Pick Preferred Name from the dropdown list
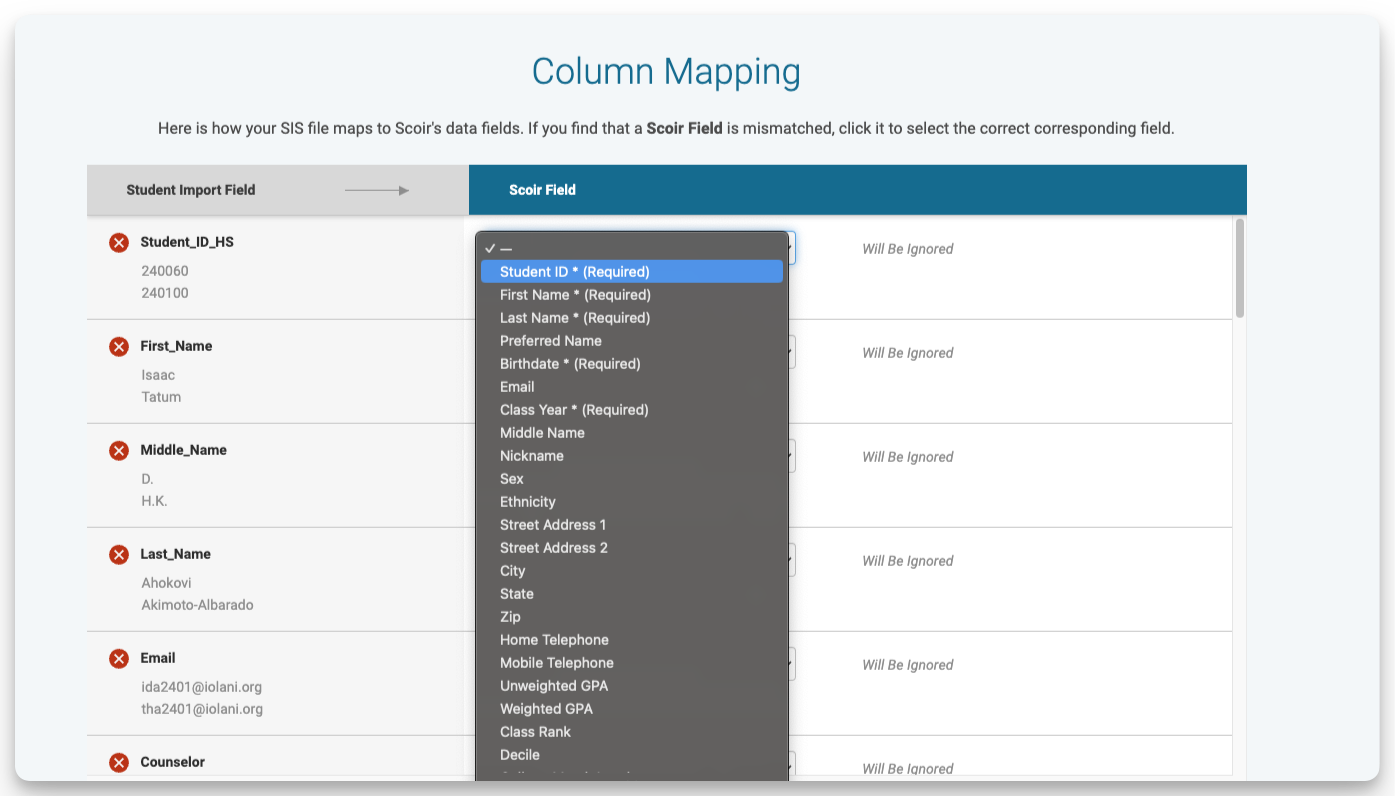This screenshot has width=1395, height=796. (x=632, y=340)
